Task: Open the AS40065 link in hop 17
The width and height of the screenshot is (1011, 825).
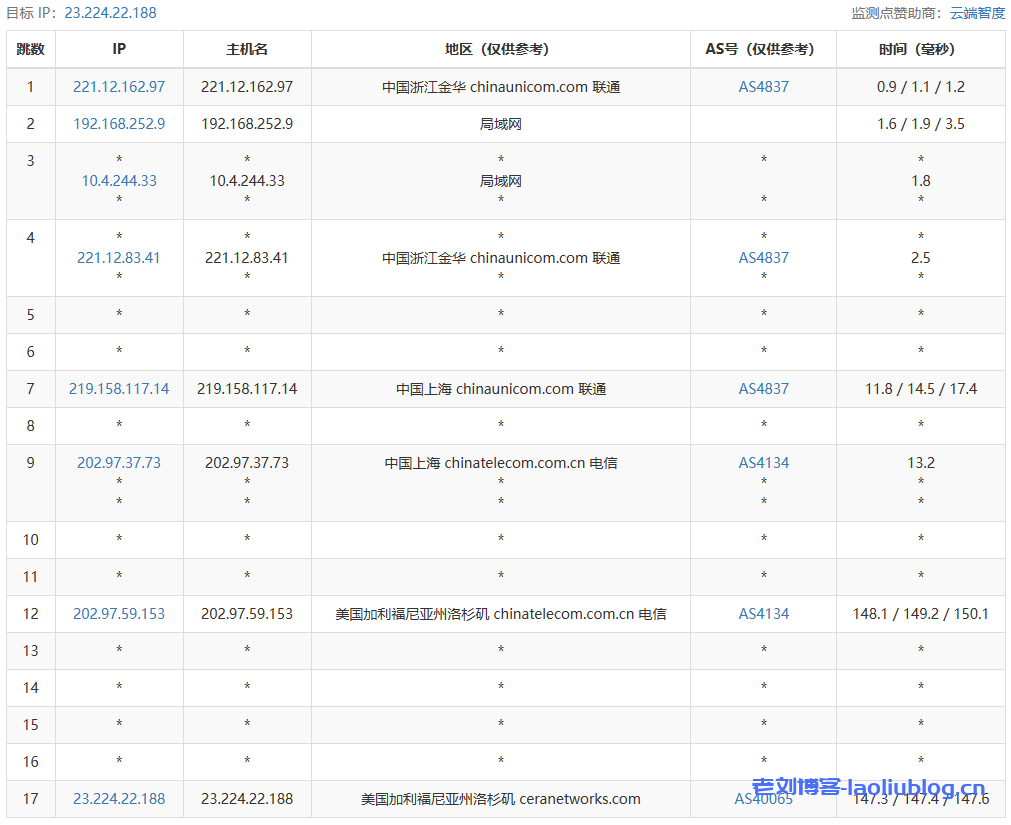Action: point(763,799)
